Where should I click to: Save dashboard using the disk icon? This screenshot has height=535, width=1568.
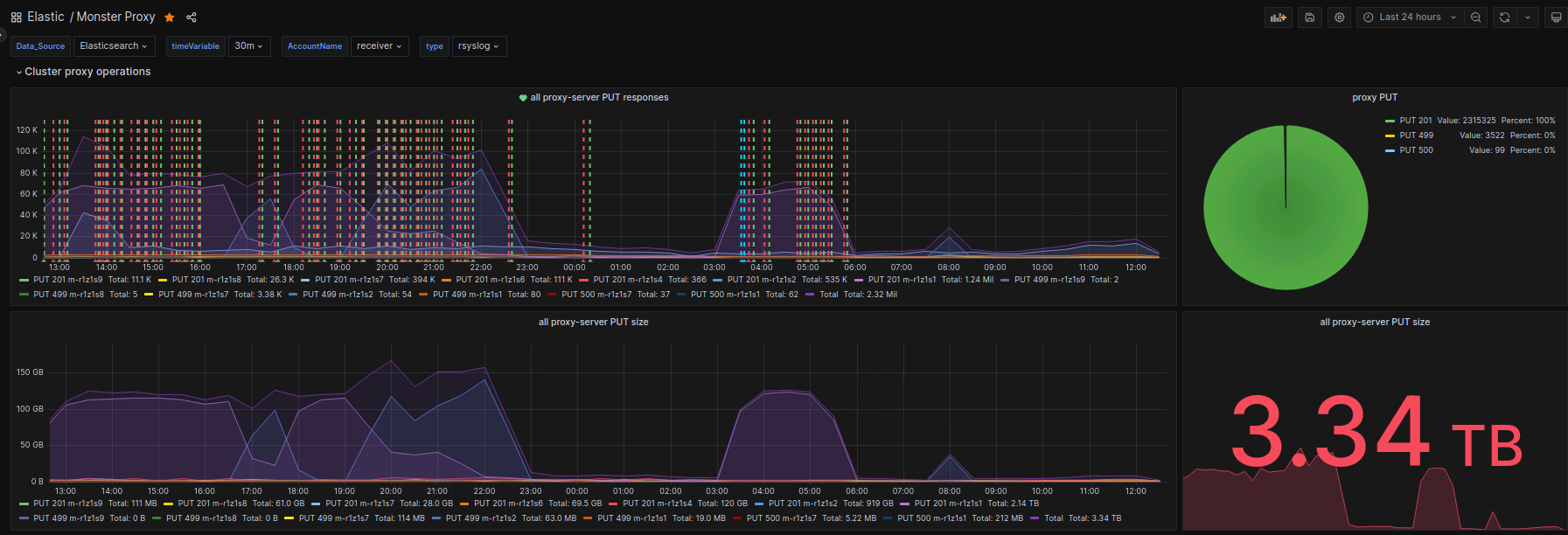1309,17
